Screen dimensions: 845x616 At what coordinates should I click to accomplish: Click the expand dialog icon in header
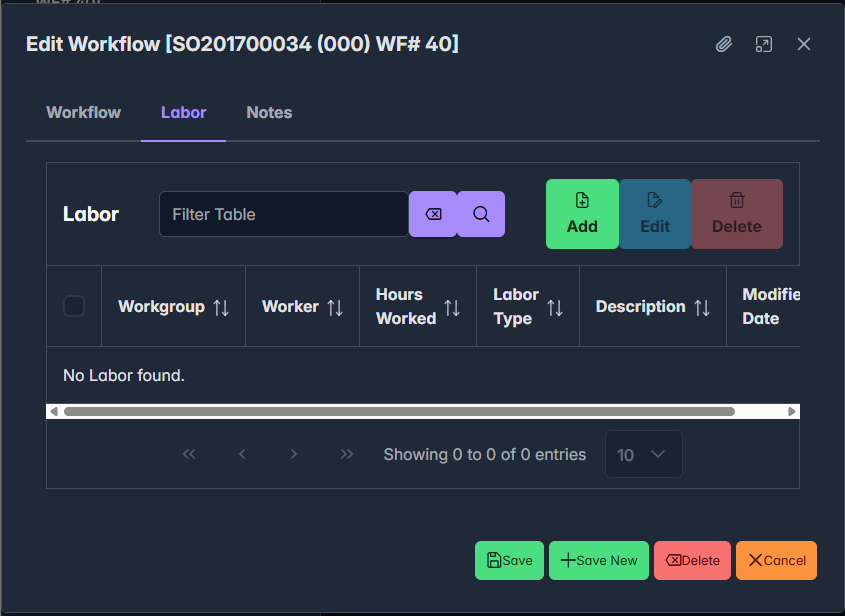pyautogui.click(x=764, y=44)
